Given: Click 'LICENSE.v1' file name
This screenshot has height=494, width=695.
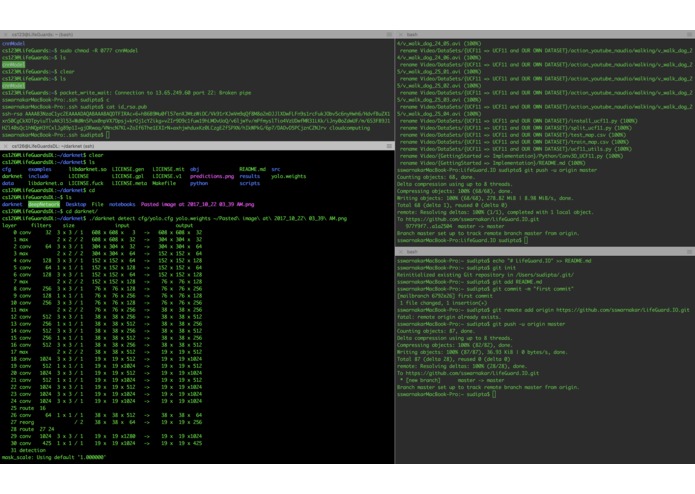Looking at the screenshot, I should pyautogui.click(x=167, y=176).
